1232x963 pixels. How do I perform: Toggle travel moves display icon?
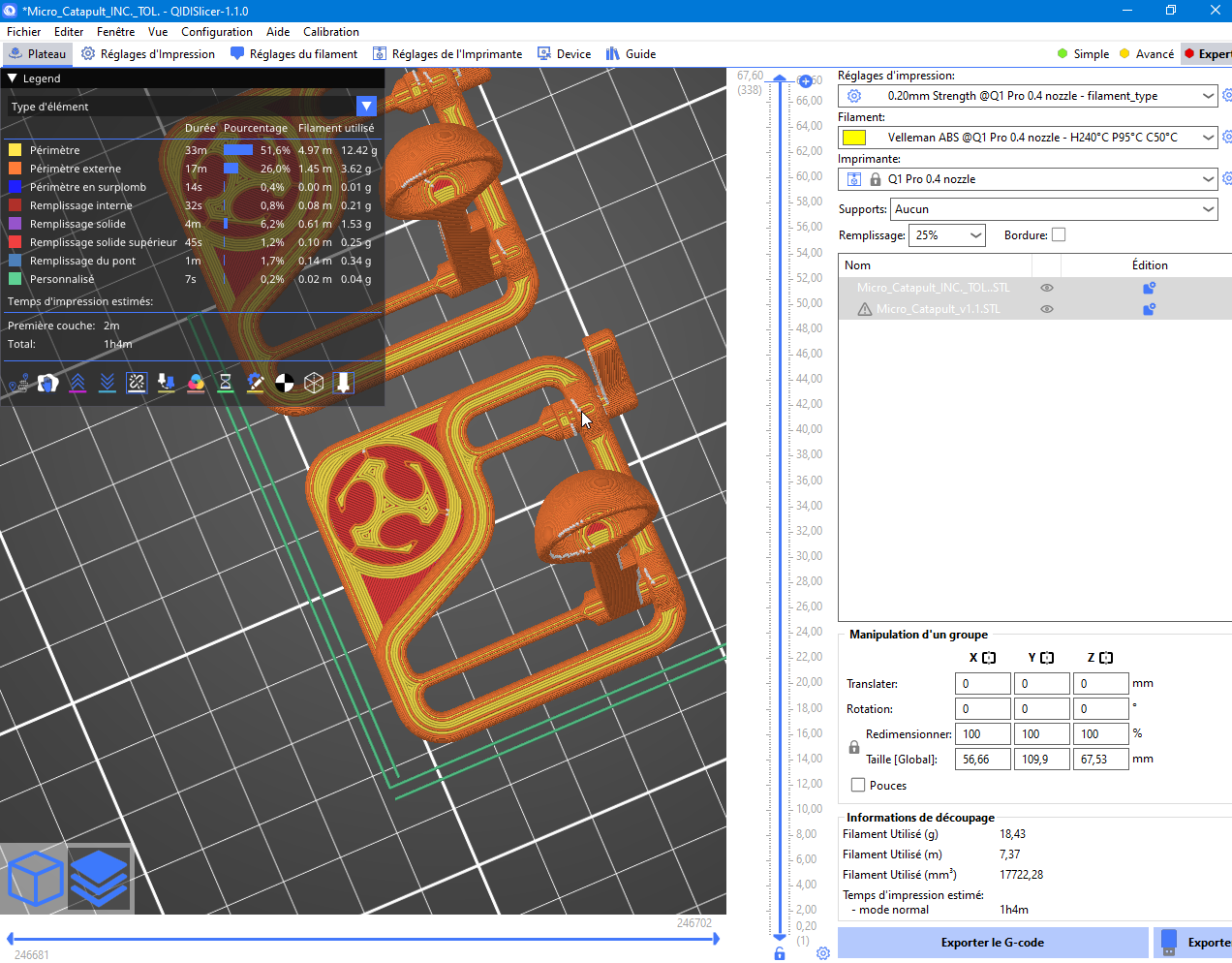[x=17, y=384]
